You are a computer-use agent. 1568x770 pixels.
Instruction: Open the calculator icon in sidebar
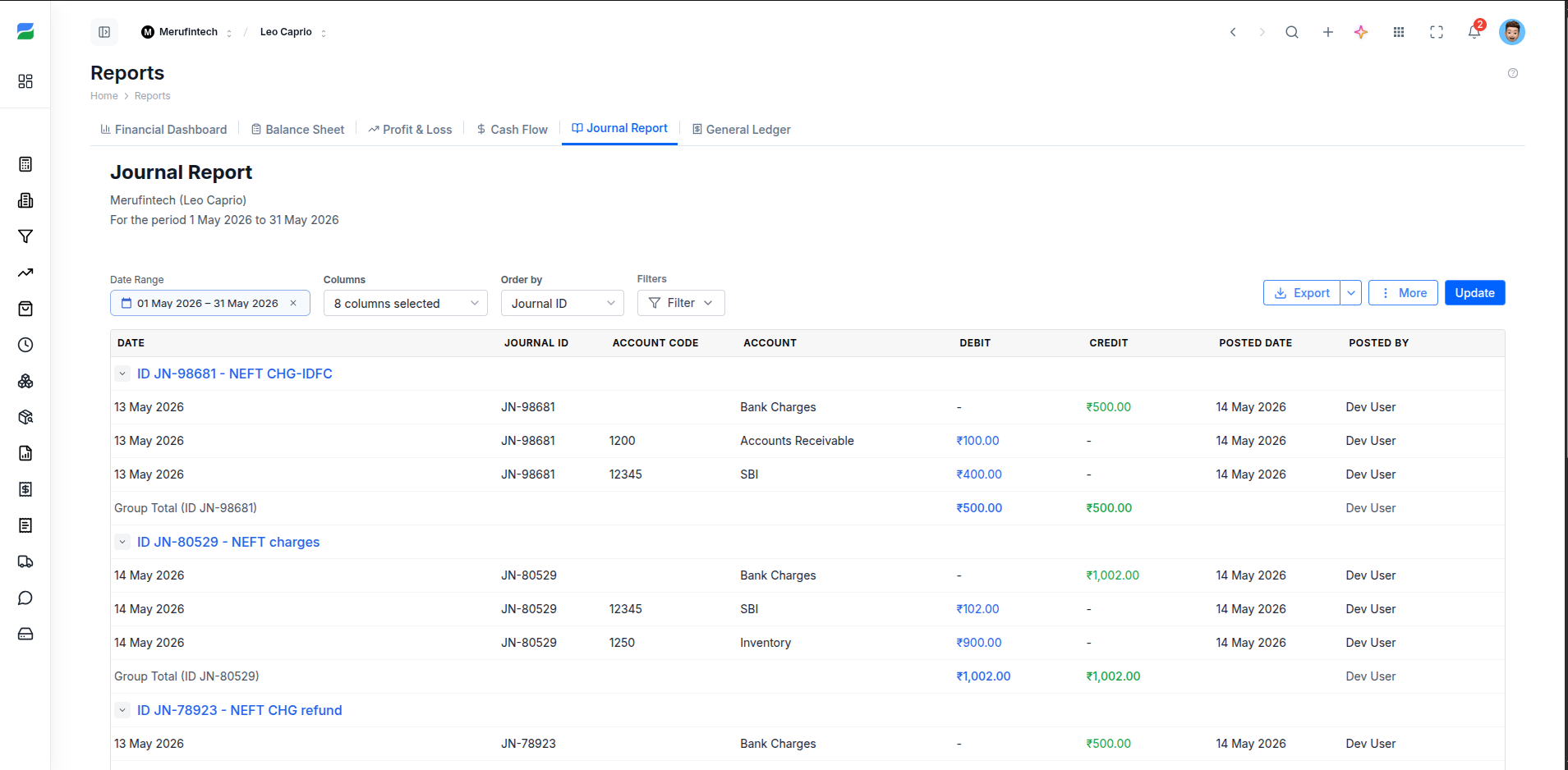point(25,164)
